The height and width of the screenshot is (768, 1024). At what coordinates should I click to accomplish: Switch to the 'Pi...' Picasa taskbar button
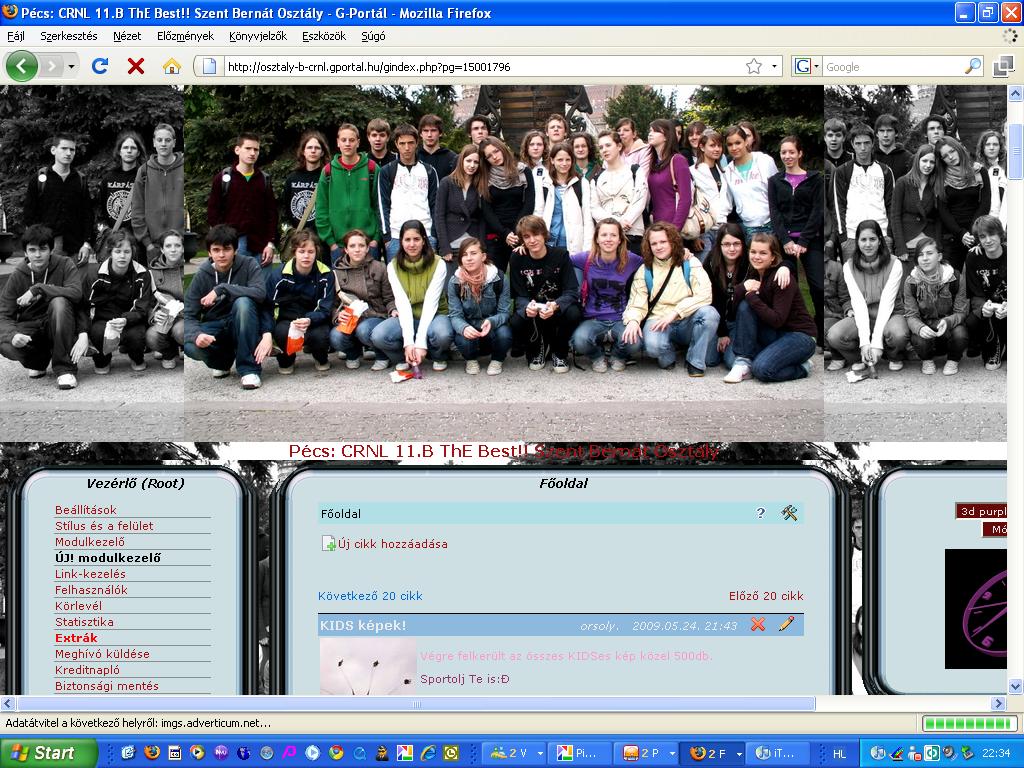(580, 753)
